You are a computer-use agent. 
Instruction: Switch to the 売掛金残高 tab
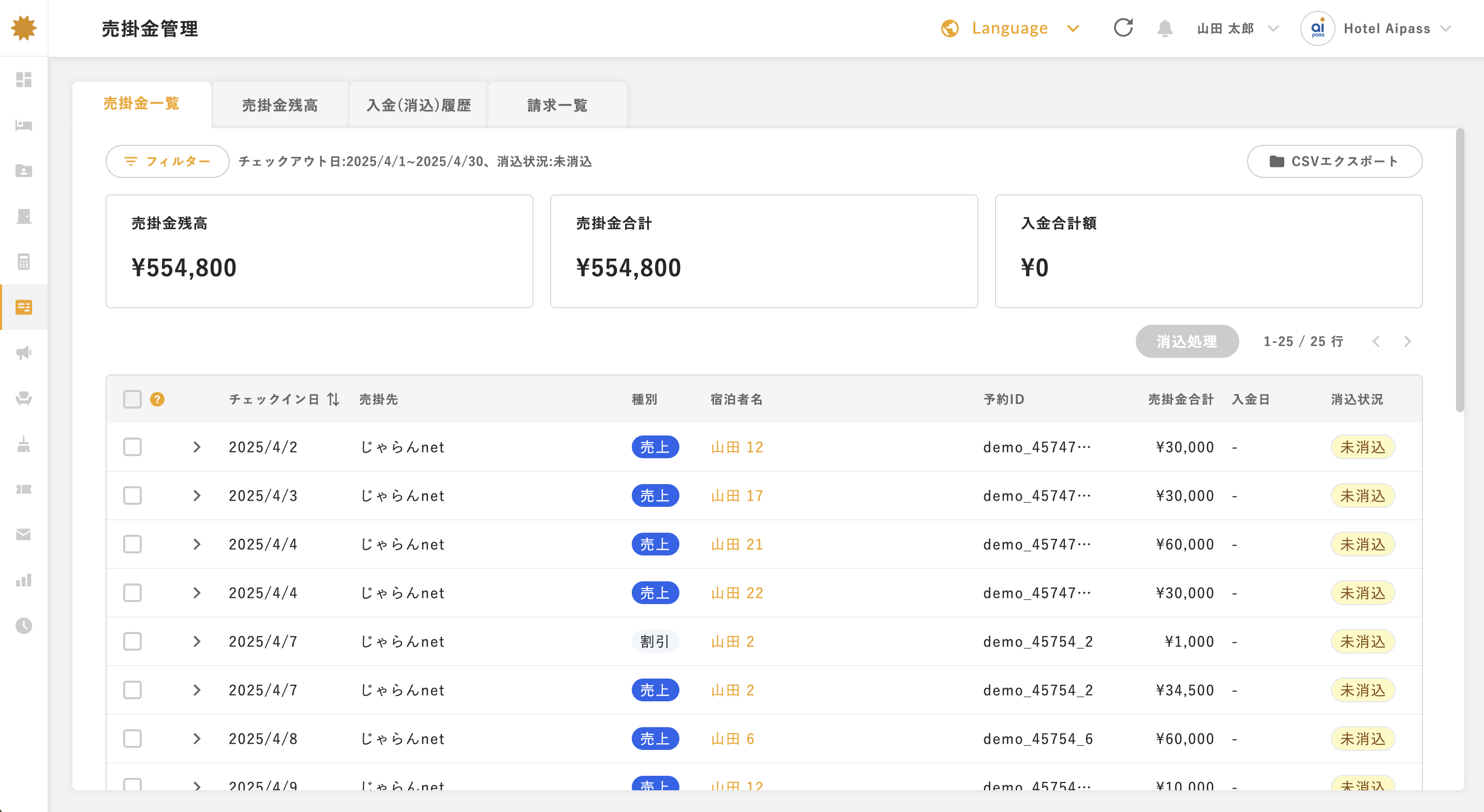pos(280,105)
